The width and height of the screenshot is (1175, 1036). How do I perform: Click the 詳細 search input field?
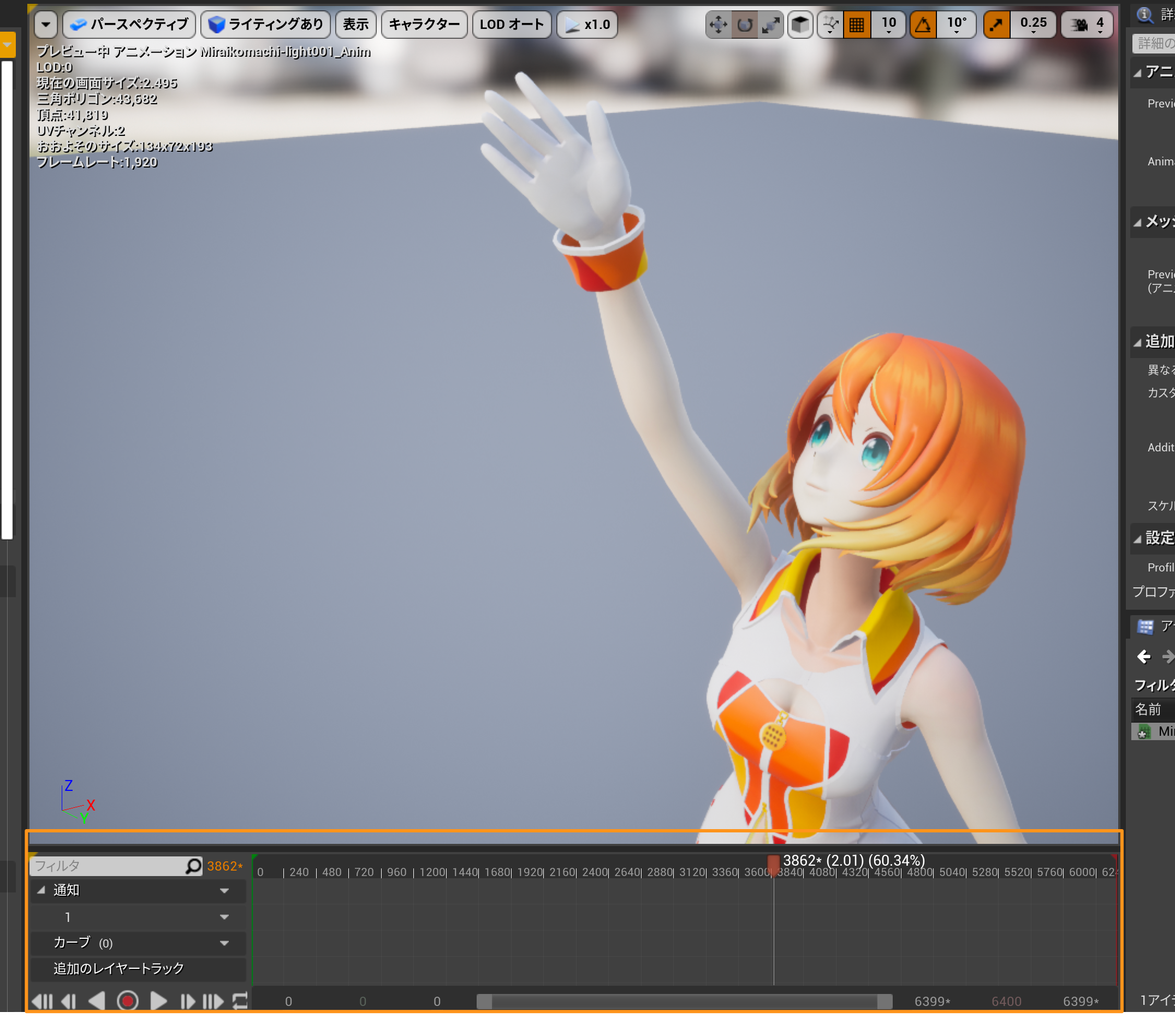[x=1153, y=43]
